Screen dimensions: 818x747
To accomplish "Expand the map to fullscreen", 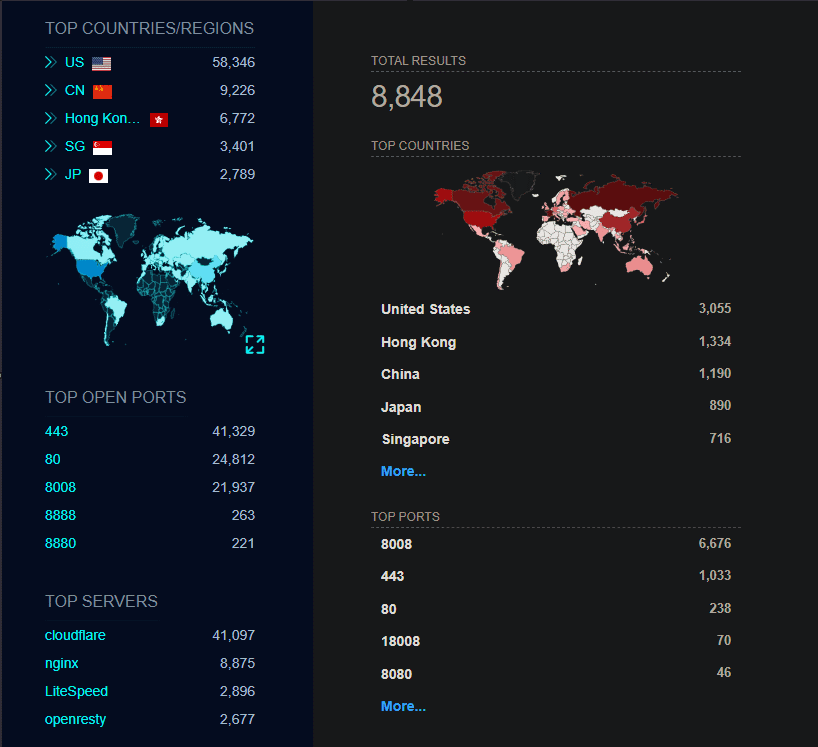I will 255,344.
